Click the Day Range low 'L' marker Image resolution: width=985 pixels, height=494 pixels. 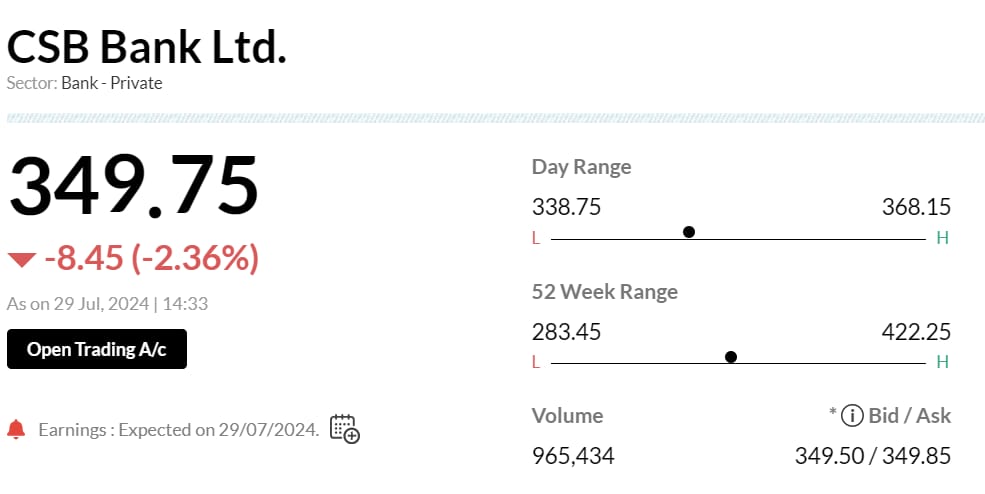(536, 238)
